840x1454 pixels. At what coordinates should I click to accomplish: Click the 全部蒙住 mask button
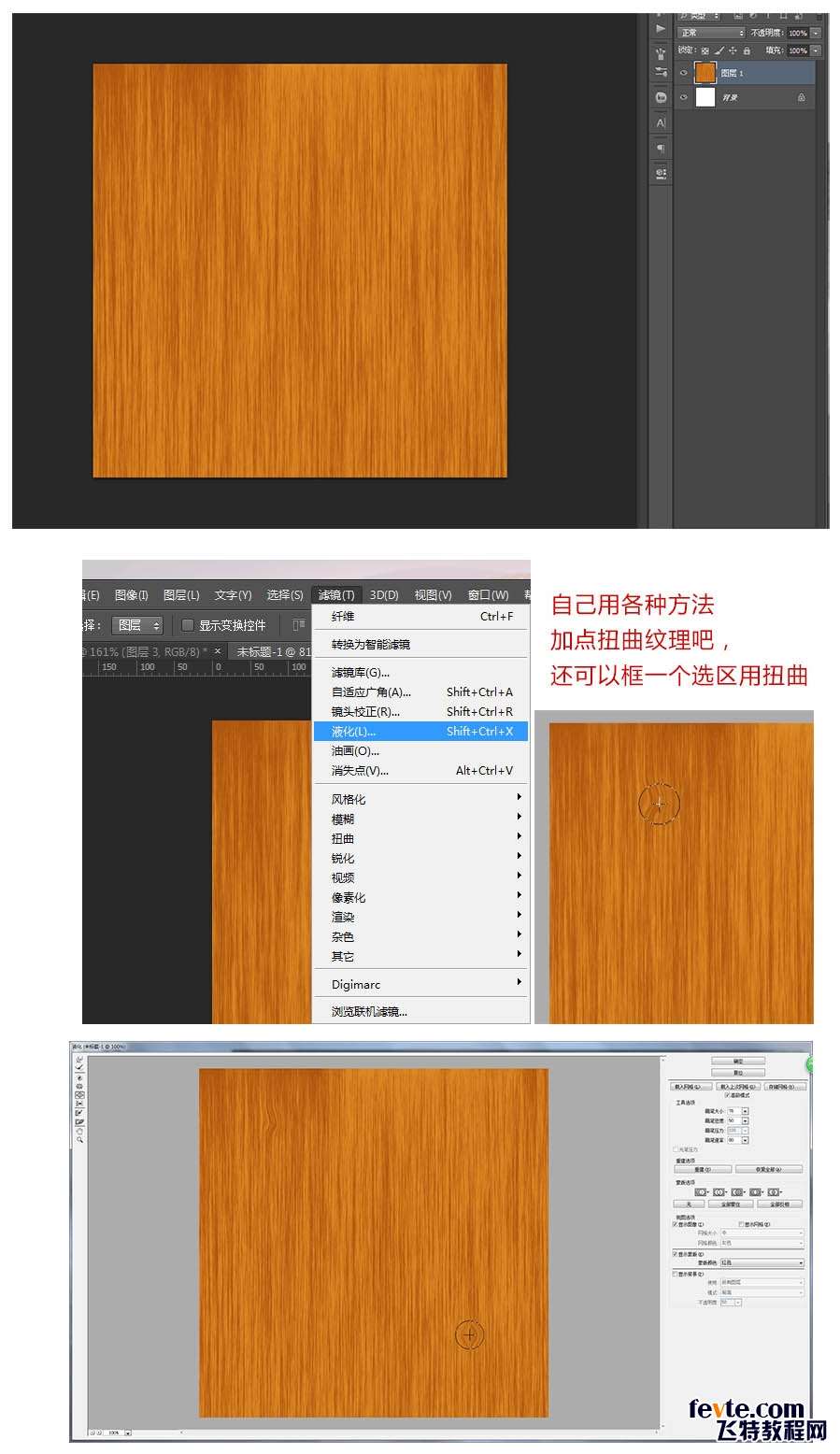[731, 1205]
